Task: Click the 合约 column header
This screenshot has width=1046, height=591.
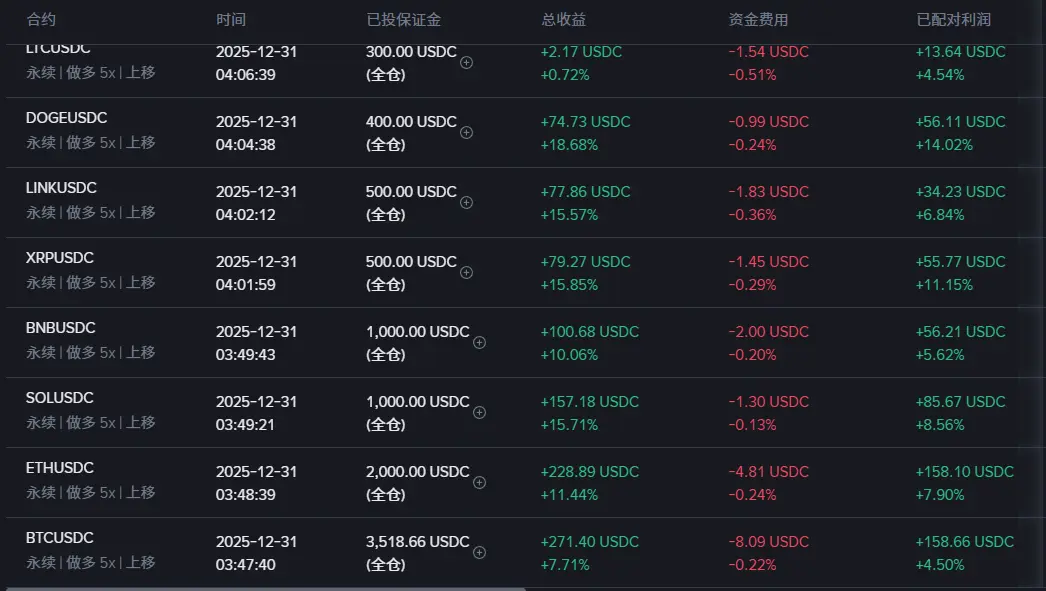Action: point(41,20)
